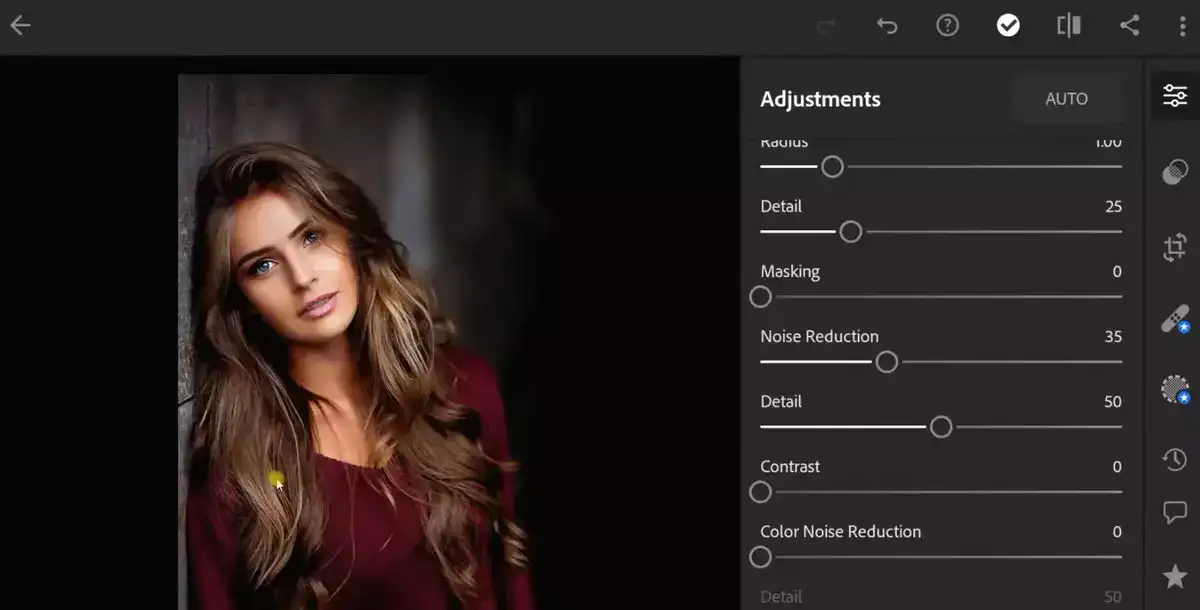Click the Masking value 0

click(1117, 272)
